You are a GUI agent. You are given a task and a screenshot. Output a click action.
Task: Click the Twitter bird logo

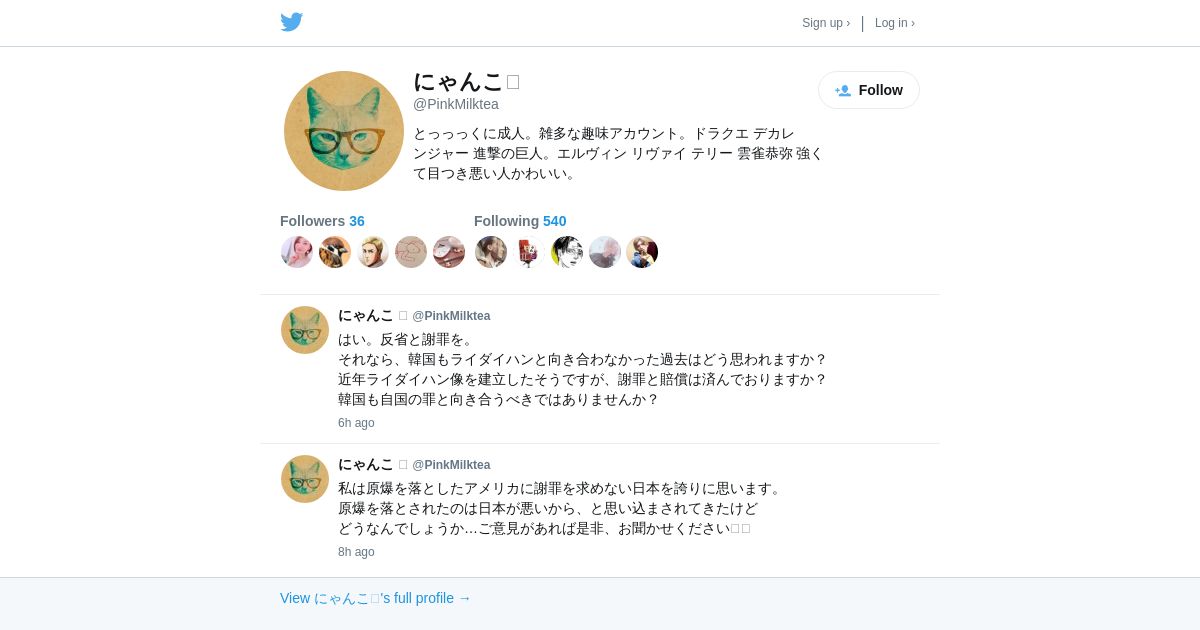[x=291, y=22]
